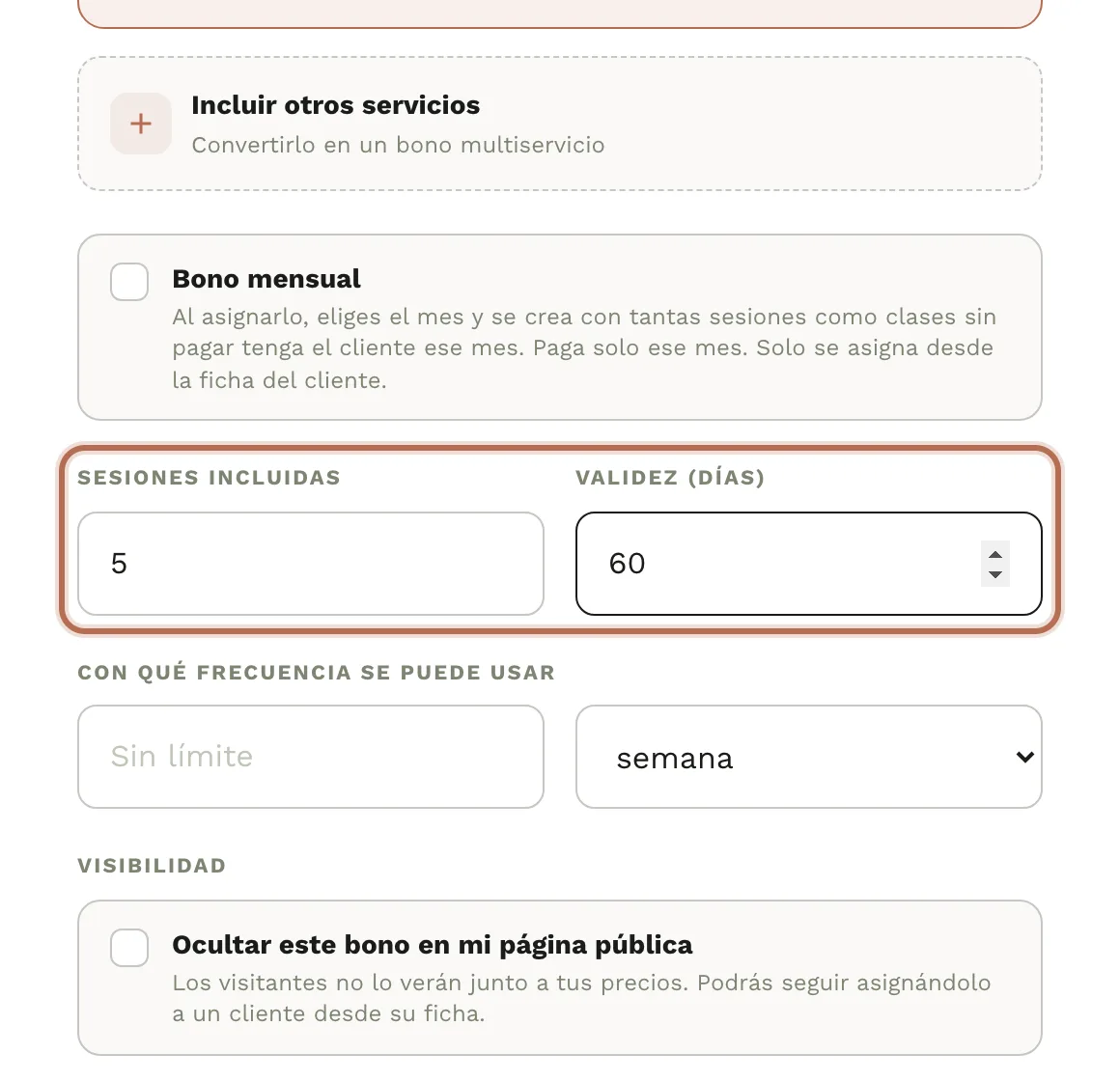Click Convertirlo en un bono multiservicio text
The height and width of the screenshot is (1081, 1120).
click(398, 145)
